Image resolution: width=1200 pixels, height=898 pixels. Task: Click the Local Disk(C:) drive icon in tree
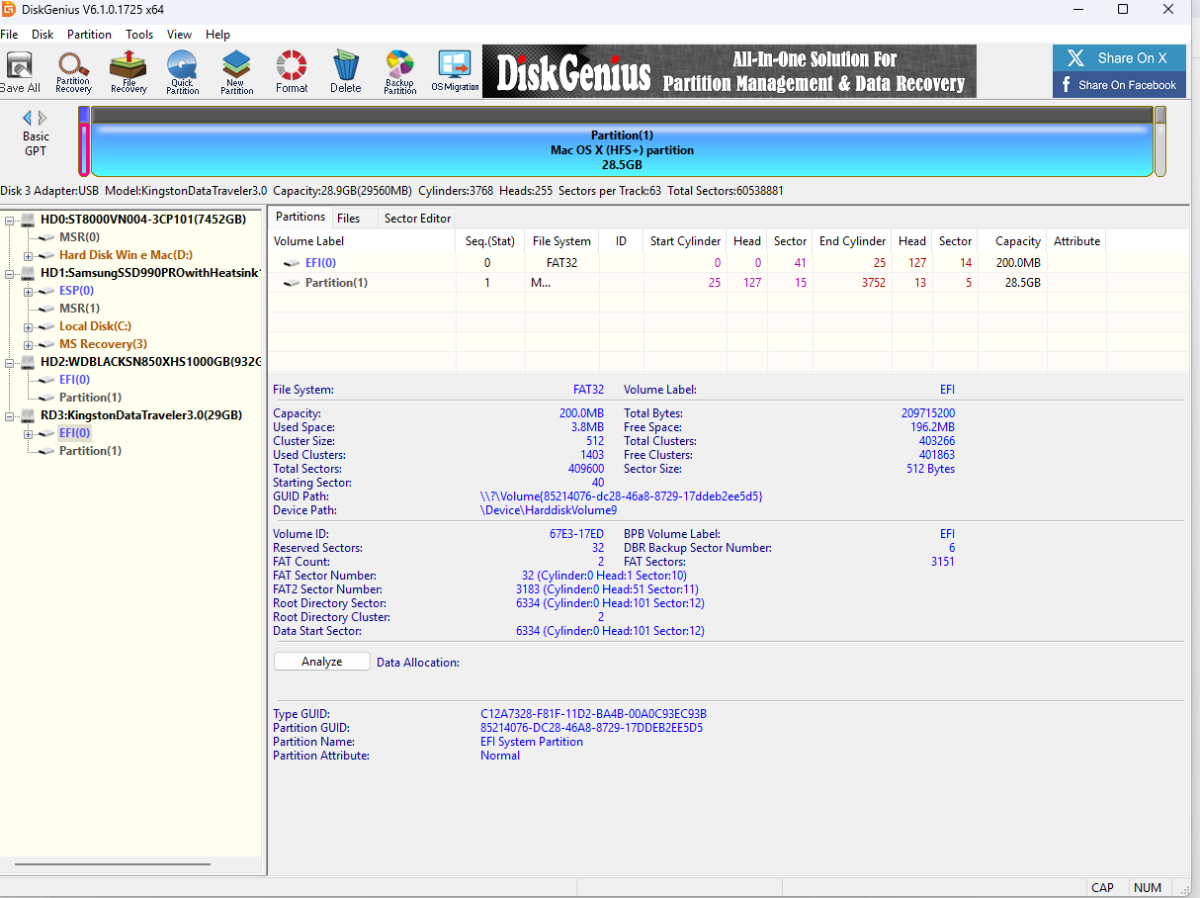pyautogui.click(x=47, y=326)
